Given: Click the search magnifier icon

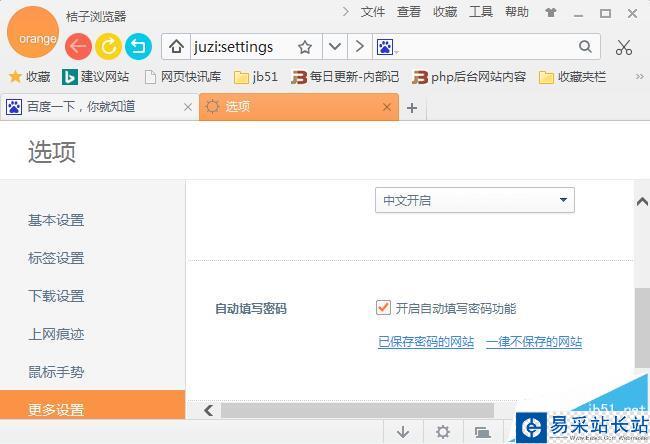Looking at the screenshot, I should [585, 46].
